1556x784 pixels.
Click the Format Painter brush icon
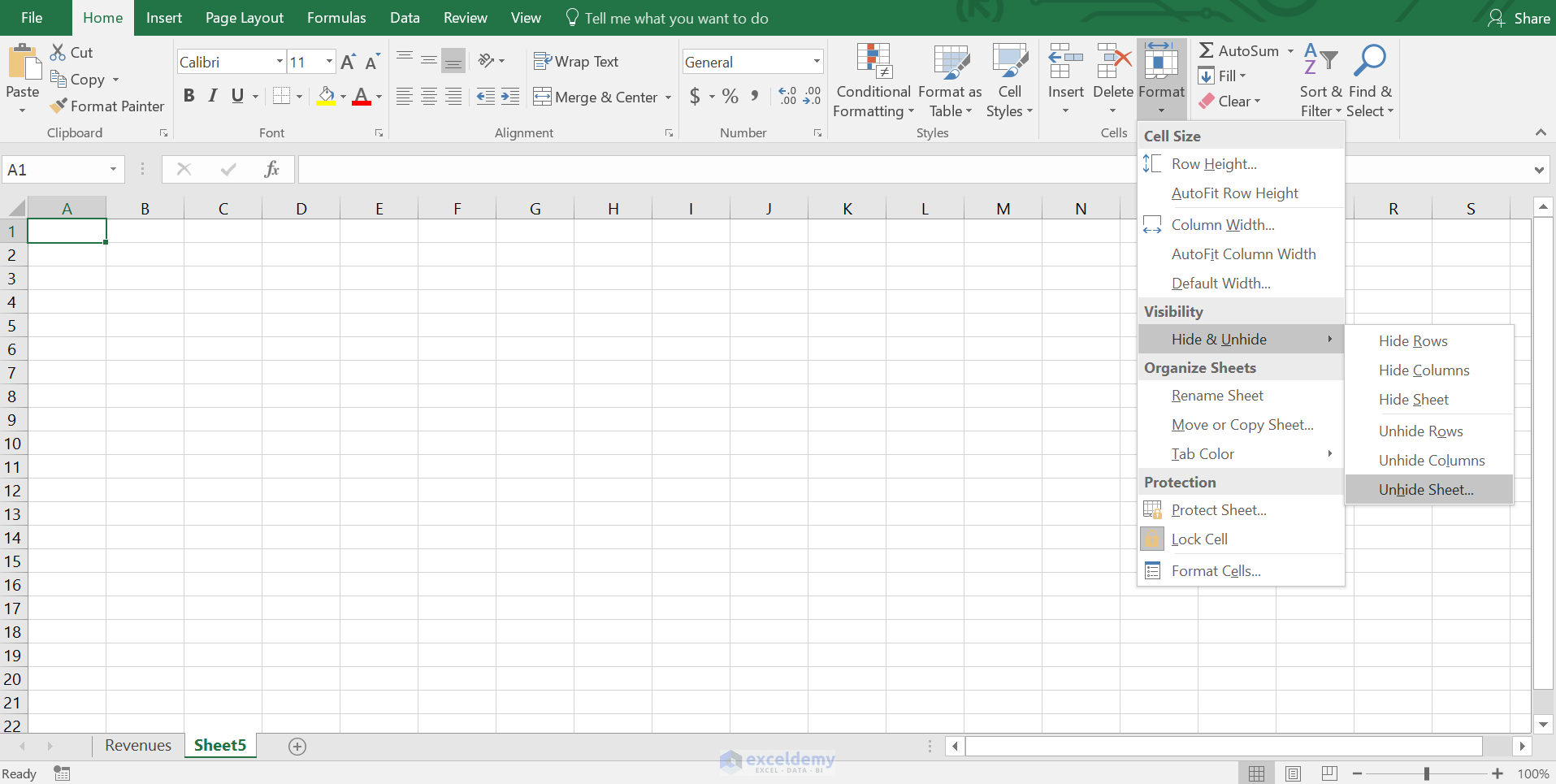coord(59,106)
